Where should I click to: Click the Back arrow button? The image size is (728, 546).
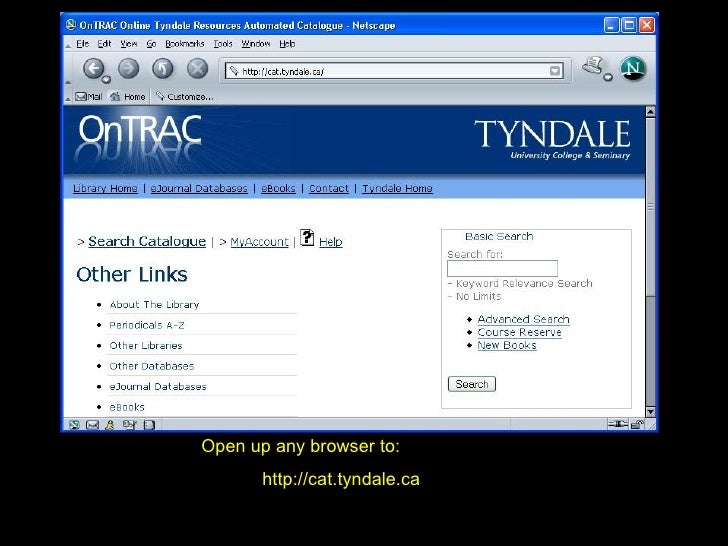click(x=94, y=68)
